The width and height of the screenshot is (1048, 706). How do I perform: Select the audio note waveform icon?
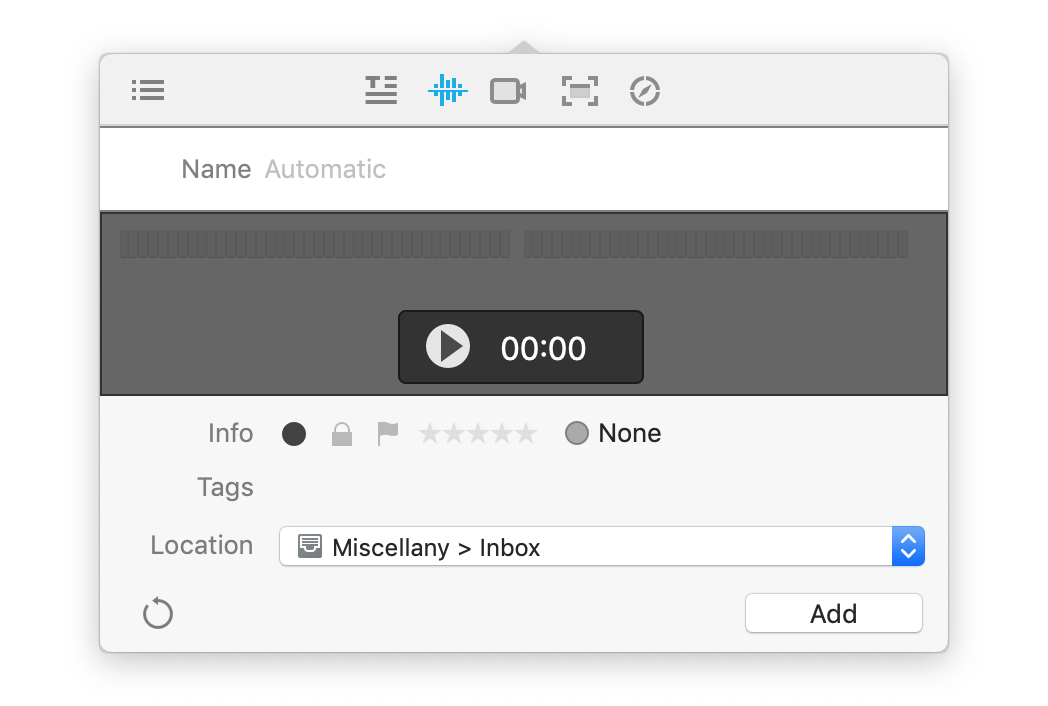coord(446,91)
